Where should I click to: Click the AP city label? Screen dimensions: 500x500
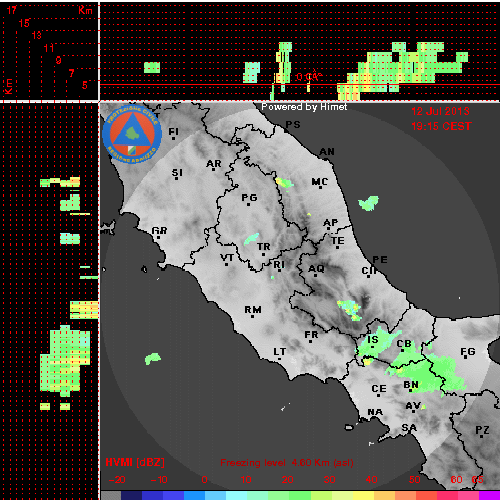pyautogui.click(x=331, y=223)
